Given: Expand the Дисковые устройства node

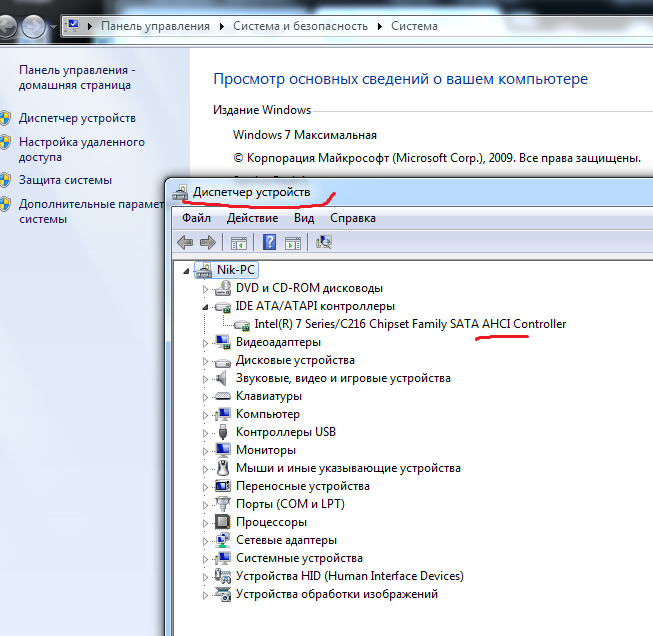Looking at the screenshot, I should click(205, 361).
